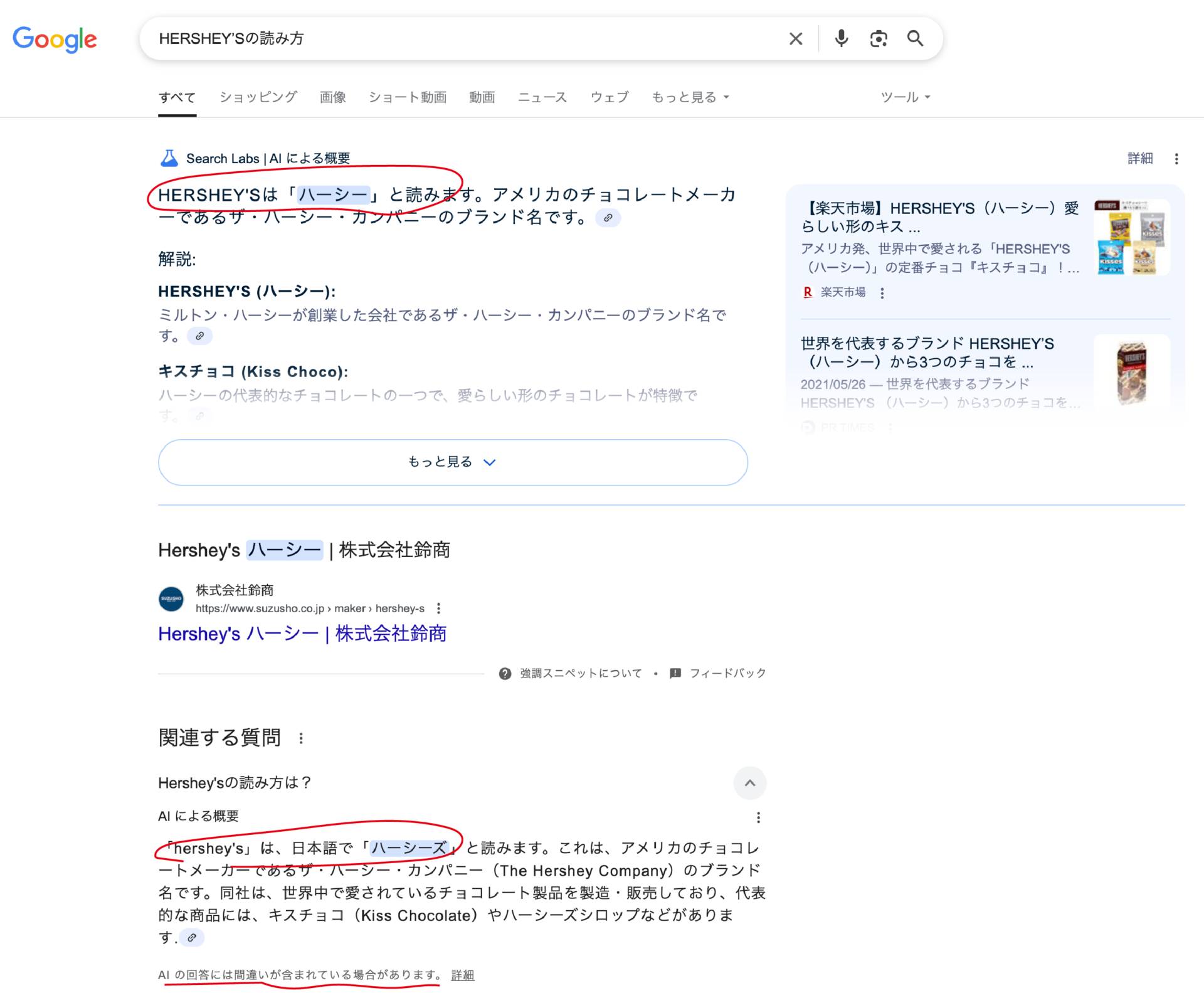Focus the search field containing HERSHEY'Sの読み方
The width and height of the screenshot is (1204, 993).
point(464,39)
